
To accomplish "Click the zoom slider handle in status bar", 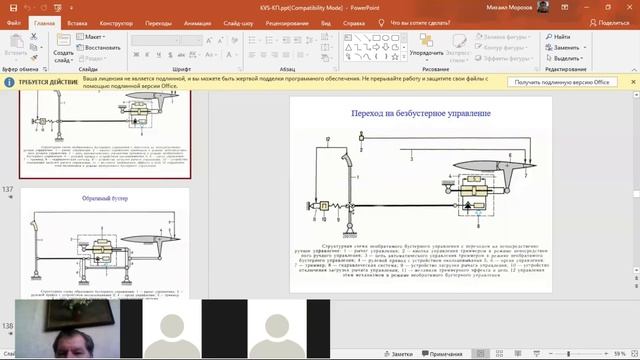I will 568,353.
